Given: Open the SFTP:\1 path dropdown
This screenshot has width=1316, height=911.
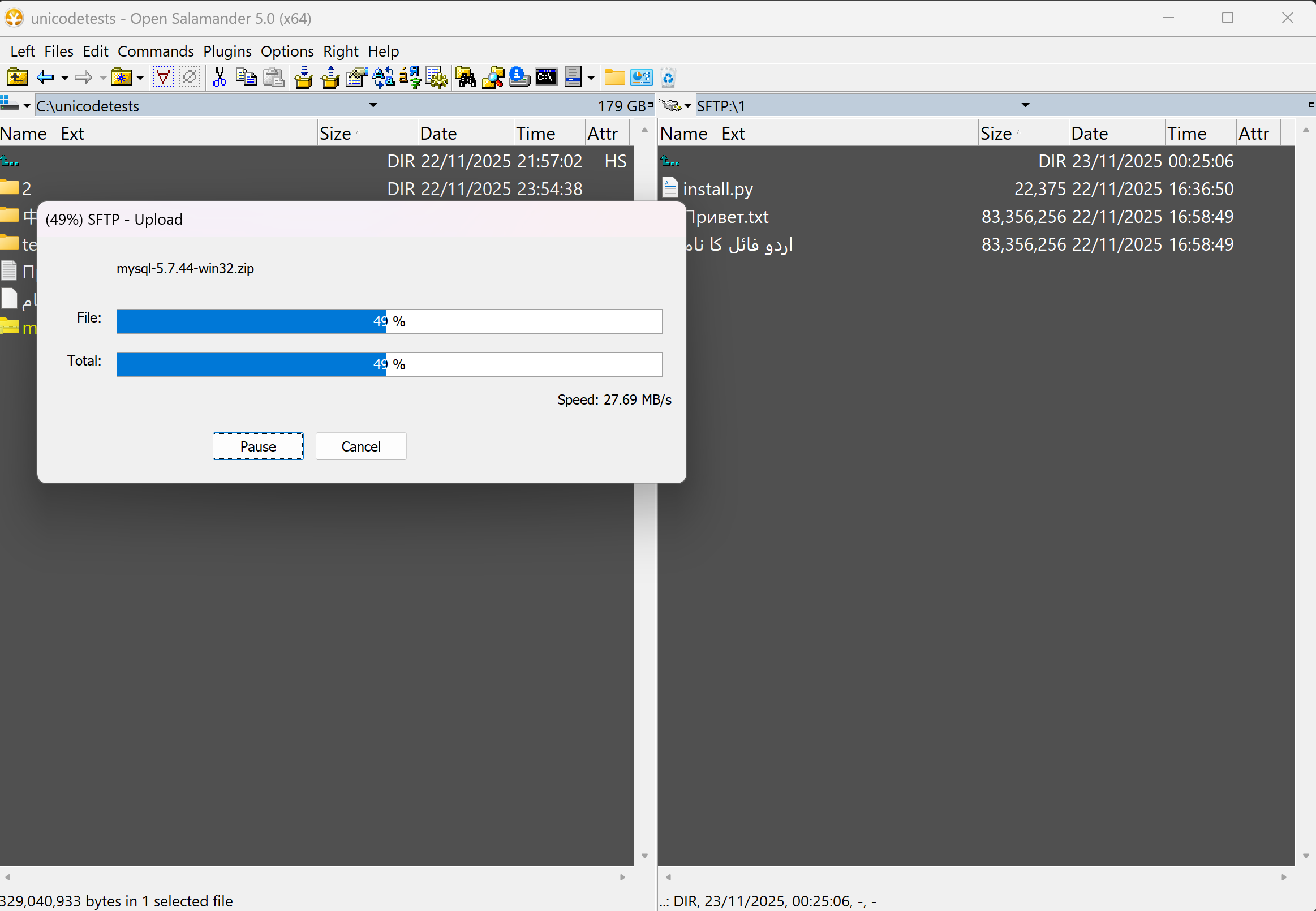Looking at the screenshot, I should (x=1025, y=105).
